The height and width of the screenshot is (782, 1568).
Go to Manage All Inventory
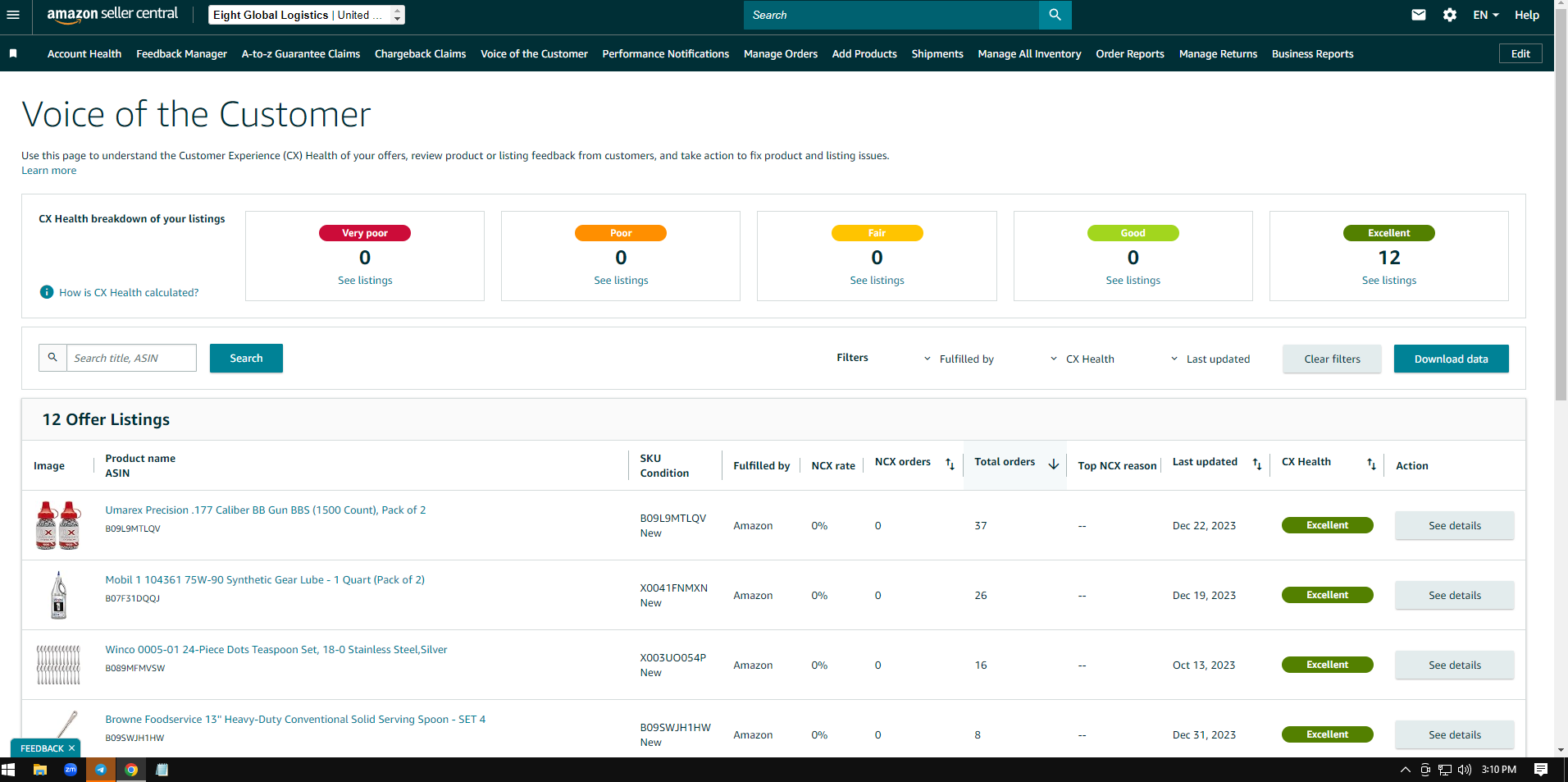(1029, 53)
